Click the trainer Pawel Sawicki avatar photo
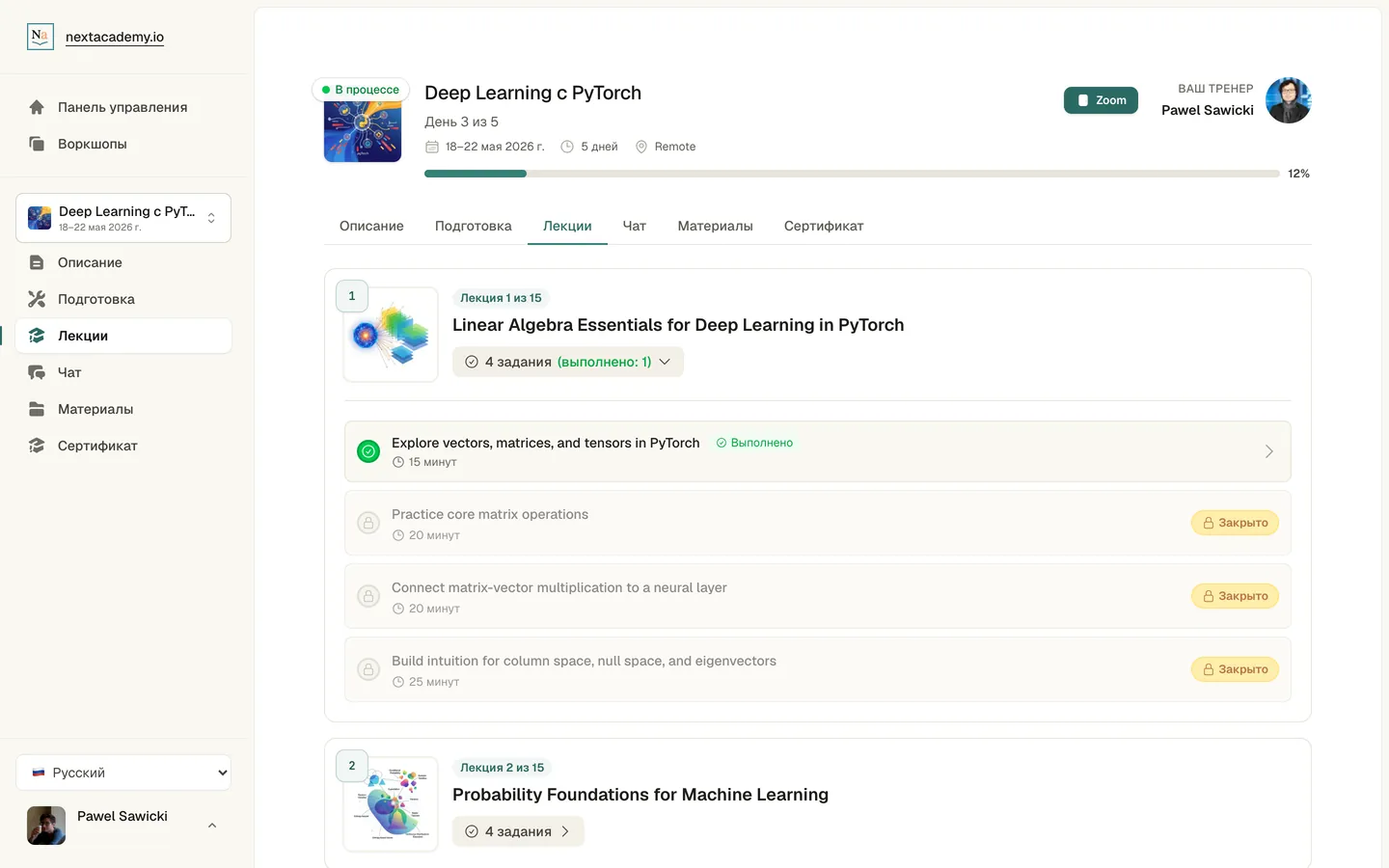Screen dimensions: 1389x868 point(1289,100)
